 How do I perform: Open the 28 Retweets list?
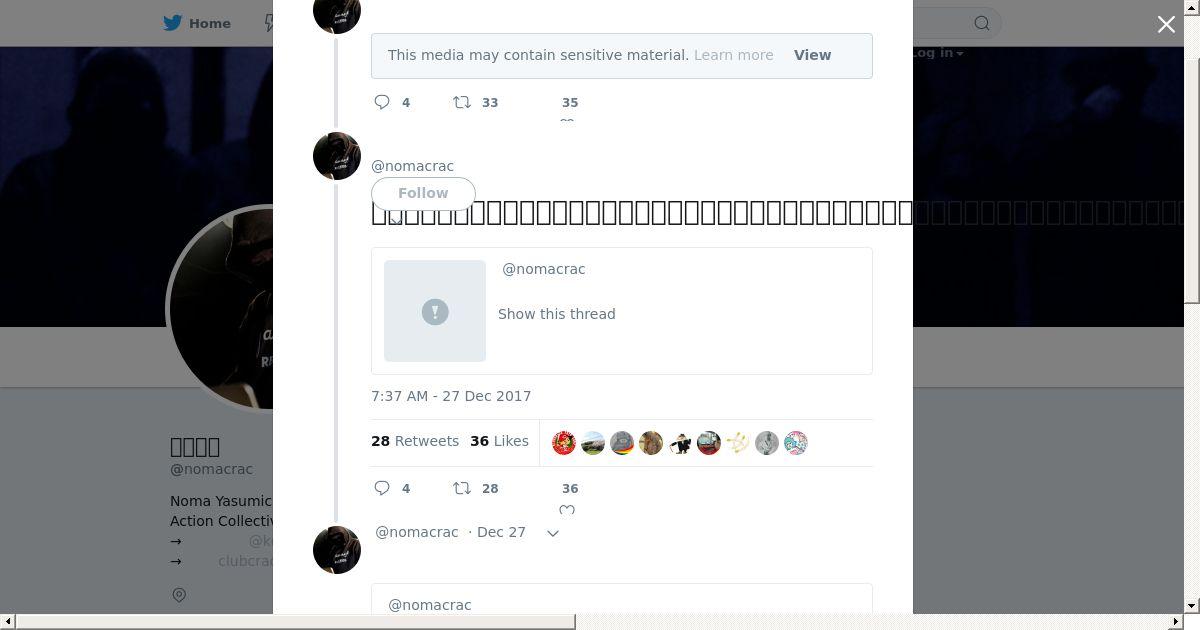click(x=415, y=441)
